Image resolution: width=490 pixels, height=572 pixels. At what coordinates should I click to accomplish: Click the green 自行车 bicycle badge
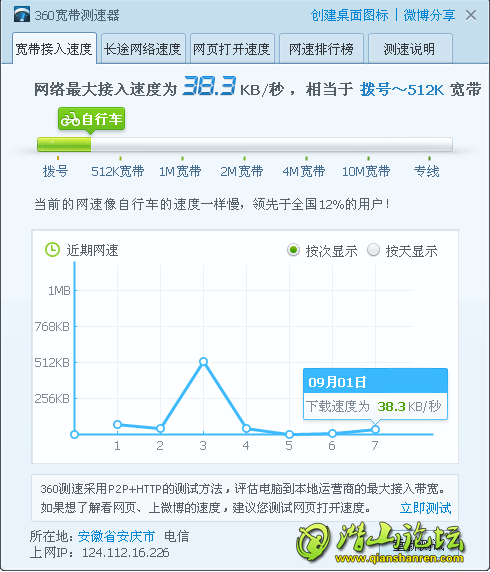click(x=91, y=119)
